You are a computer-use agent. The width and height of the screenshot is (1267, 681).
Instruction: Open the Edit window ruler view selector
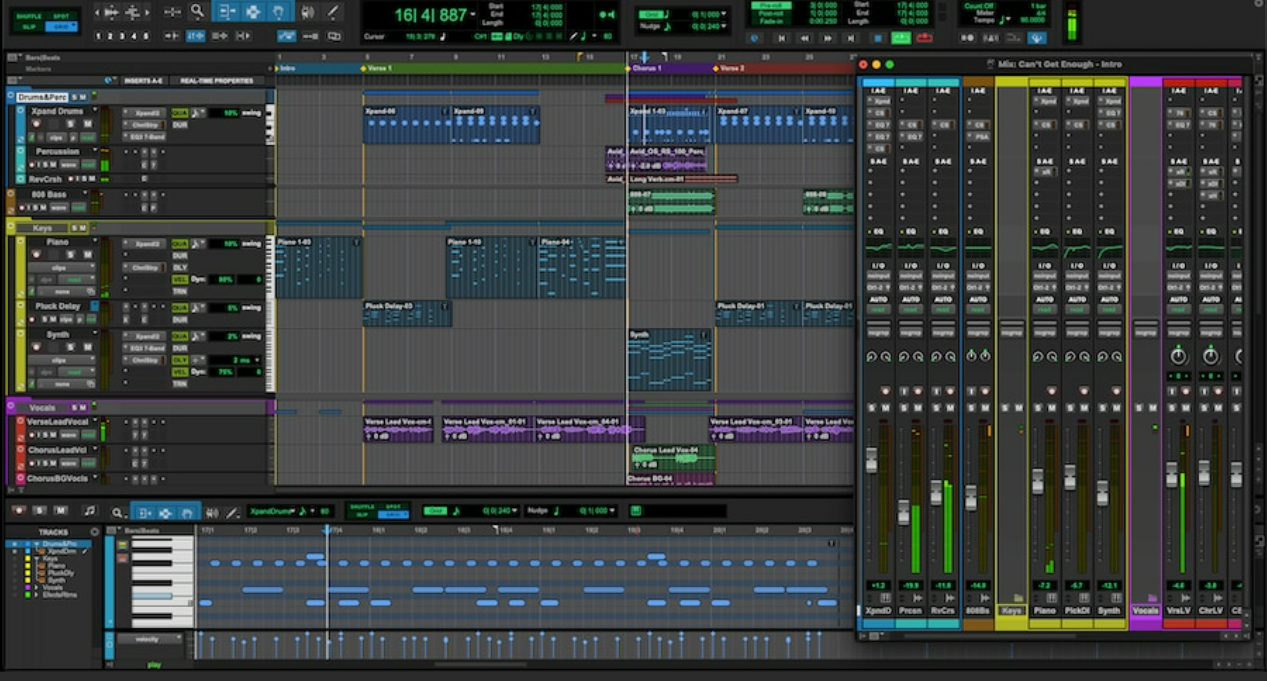12,57
